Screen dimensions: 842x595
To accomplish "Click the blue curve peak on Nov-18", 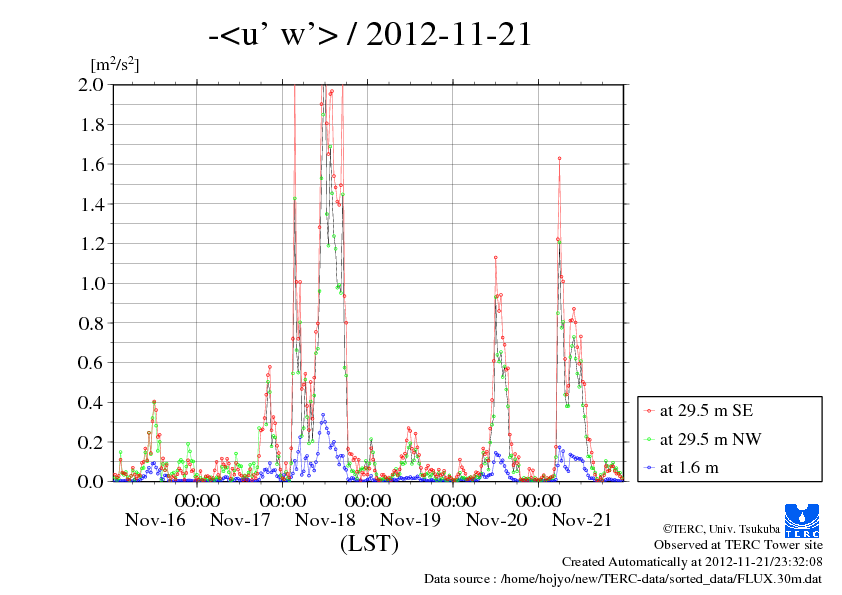I will 323,415.
